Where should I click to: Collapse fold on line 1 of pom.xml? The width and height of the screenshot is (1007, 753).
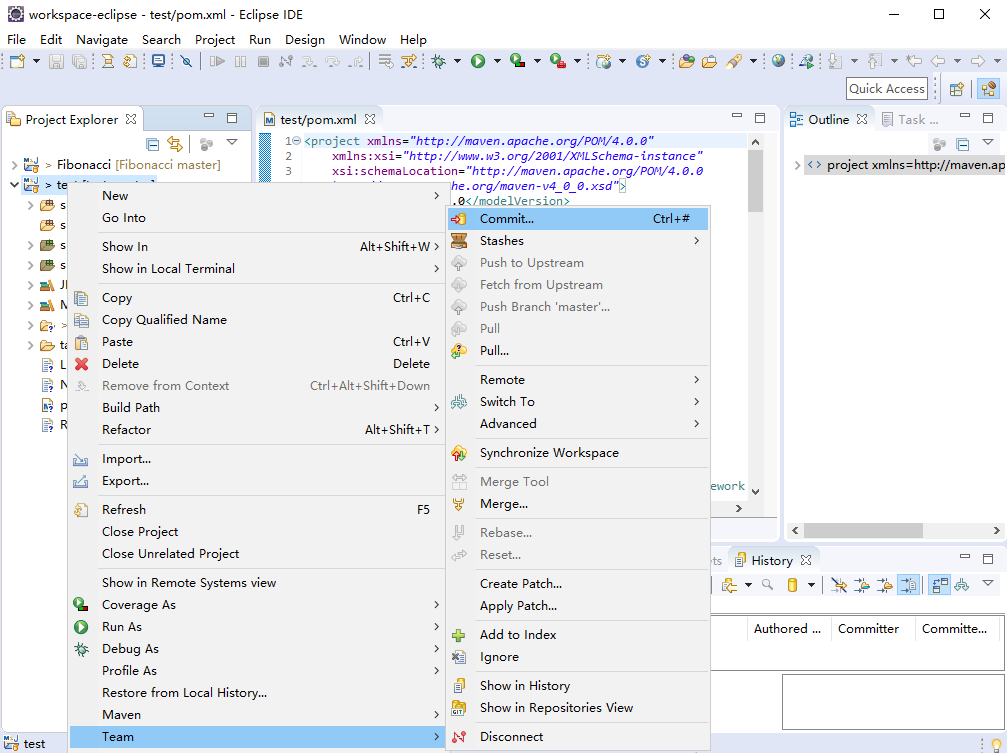tap(297, 141)
